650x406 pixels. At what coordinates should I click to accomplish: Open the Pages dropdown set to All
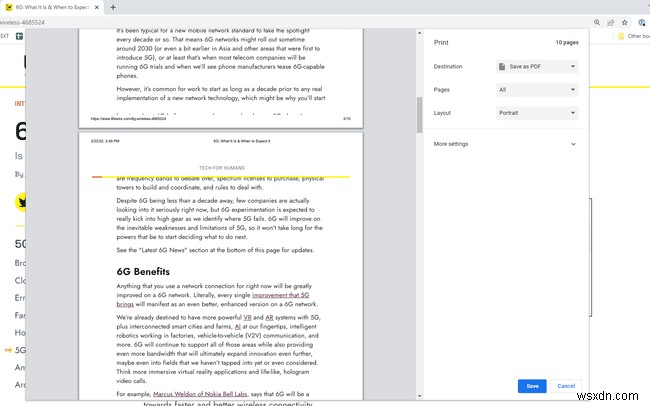click(x=537, y=90)
